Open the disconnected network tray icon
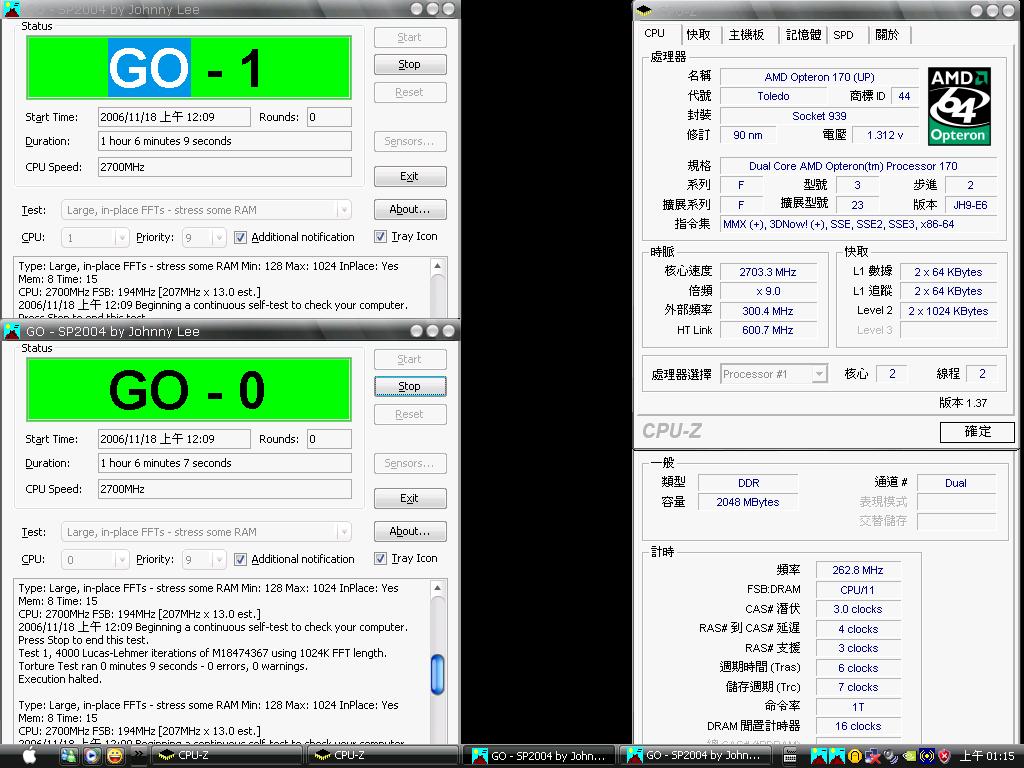This screenshot has width=1024, height=768. pyautogui.click(x=872, y=756)
